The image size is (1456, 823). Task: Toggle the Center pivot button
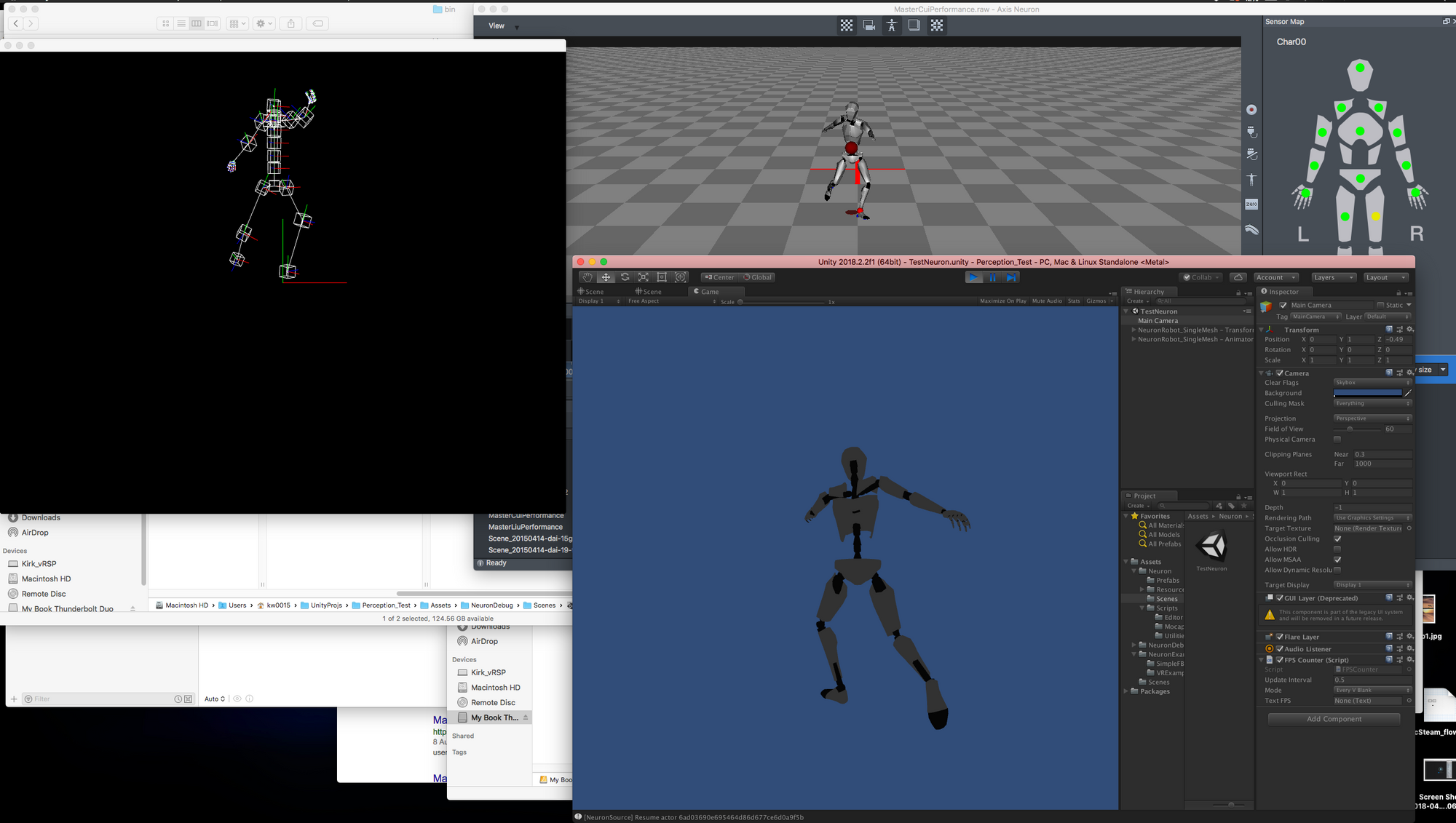(x=719, y=277)
